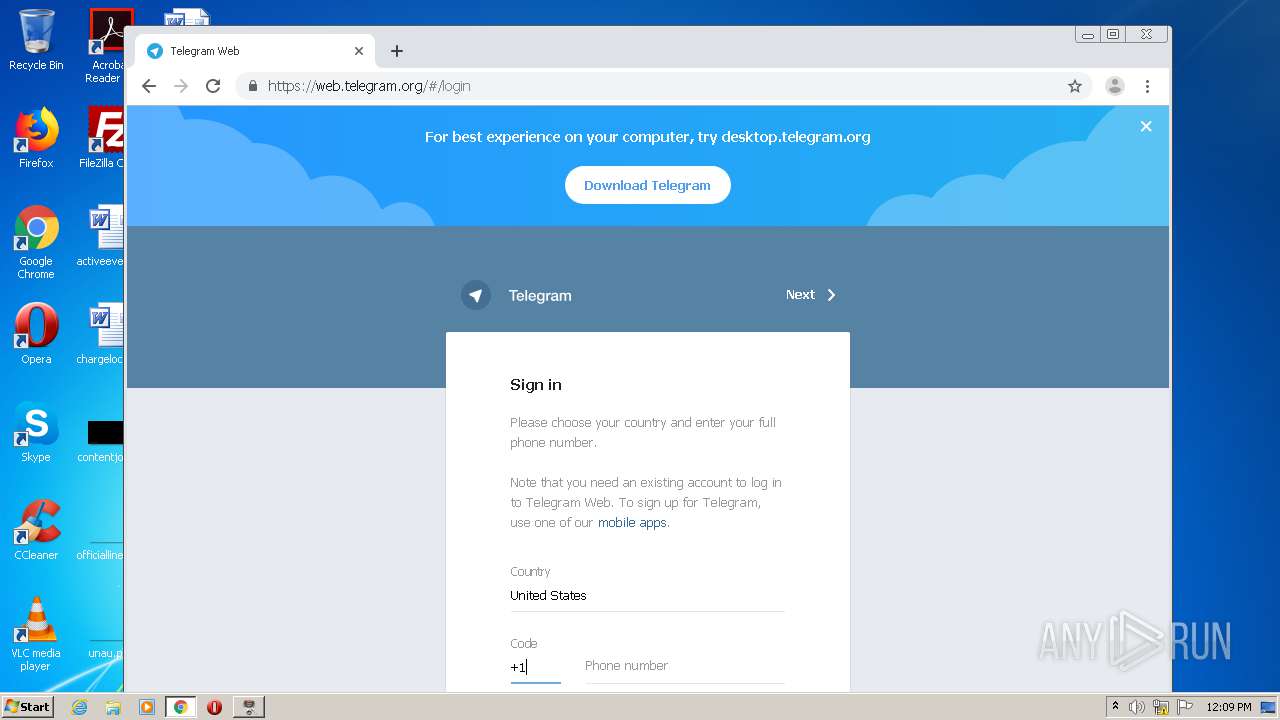
Task: Select the Telegram Web tab
Action: 255,51
